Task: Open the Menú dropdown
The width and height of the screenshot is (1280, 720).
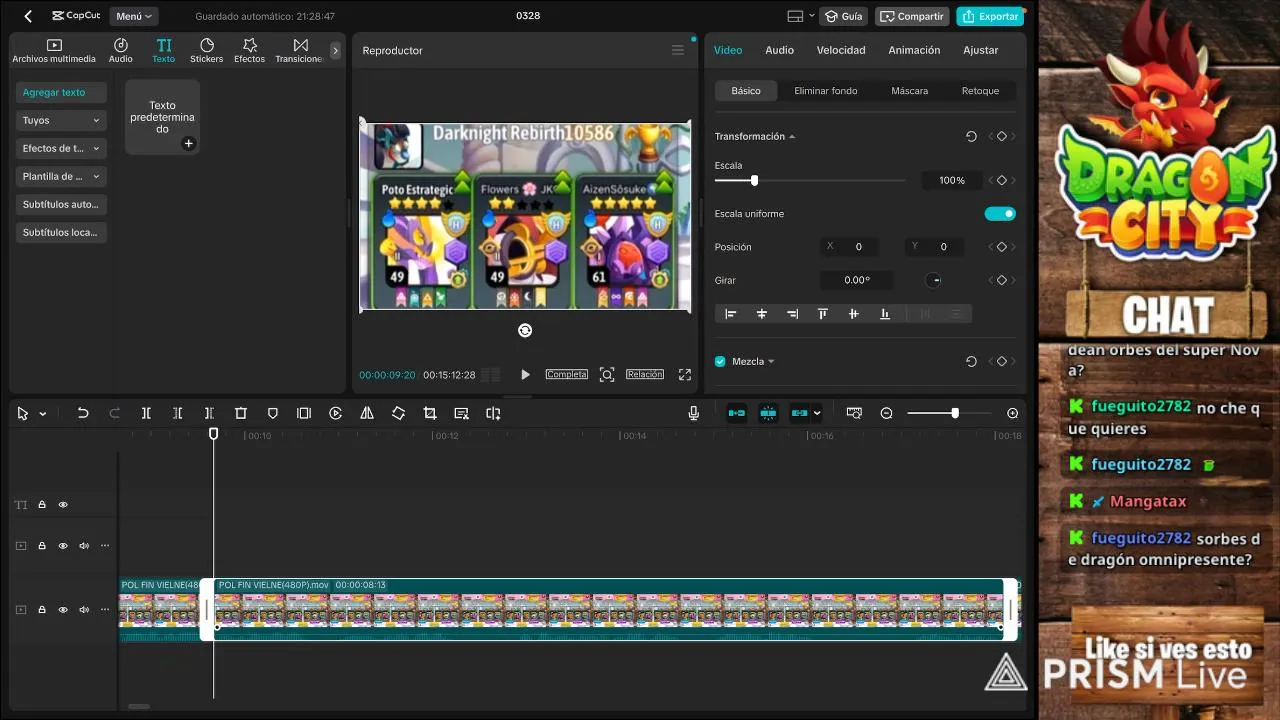Action: pos(134,16)
